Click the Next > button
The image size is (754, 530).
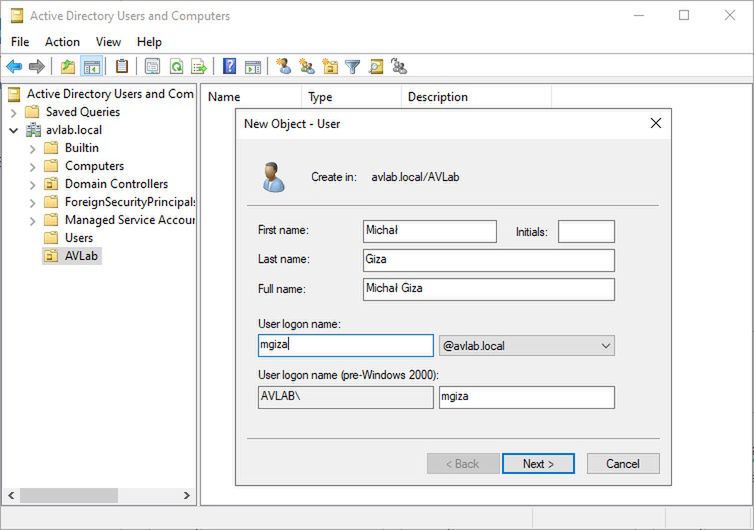[538, 464]
